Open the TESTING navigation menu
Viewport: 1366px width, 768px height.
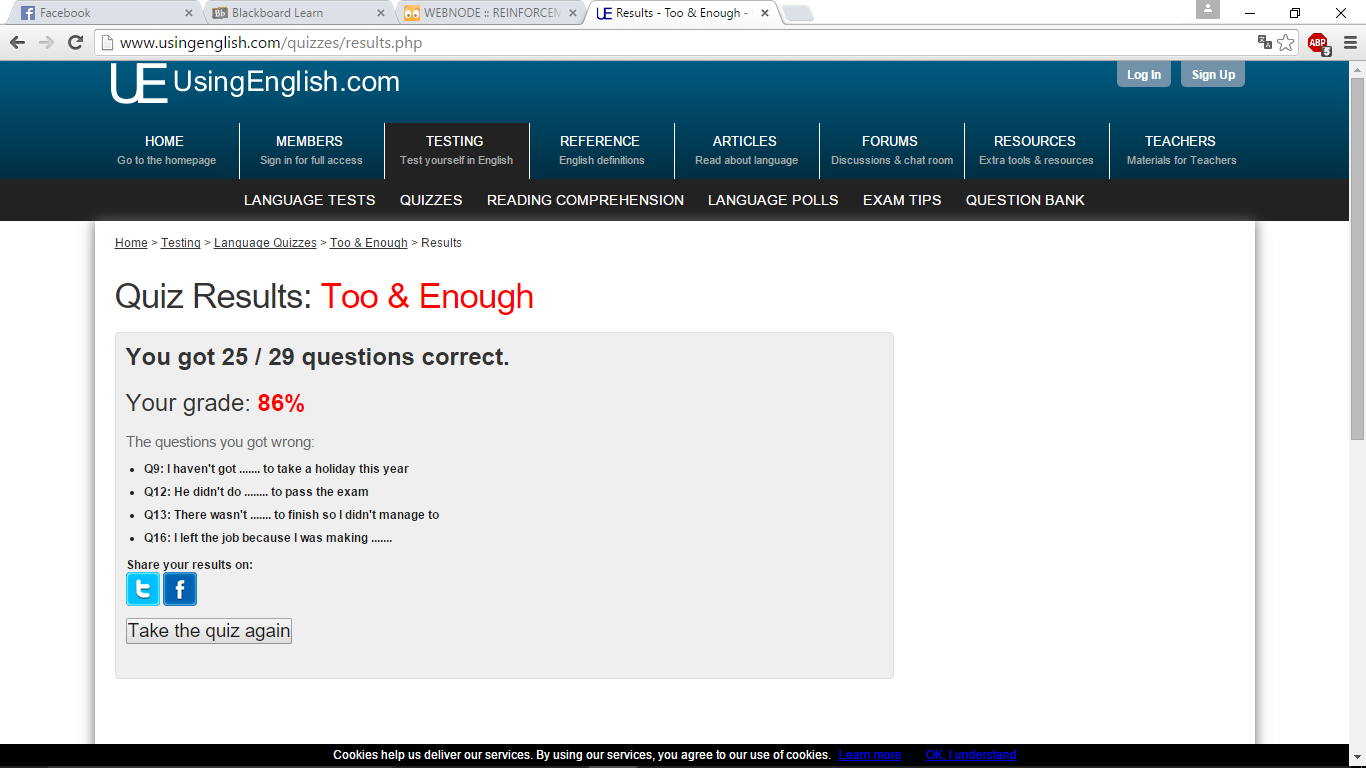[x=456, y=150]
